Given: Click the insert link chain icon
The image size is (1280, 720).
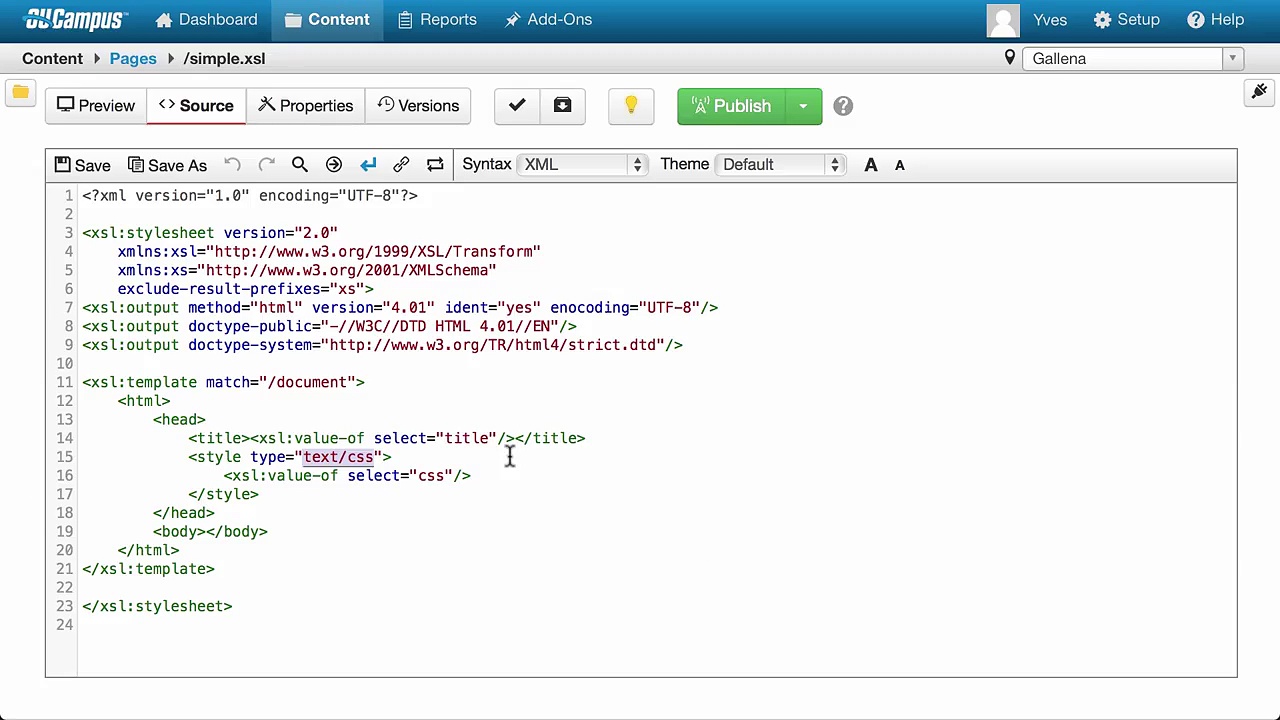Looking at the screenshot, I should pos(401,165).
